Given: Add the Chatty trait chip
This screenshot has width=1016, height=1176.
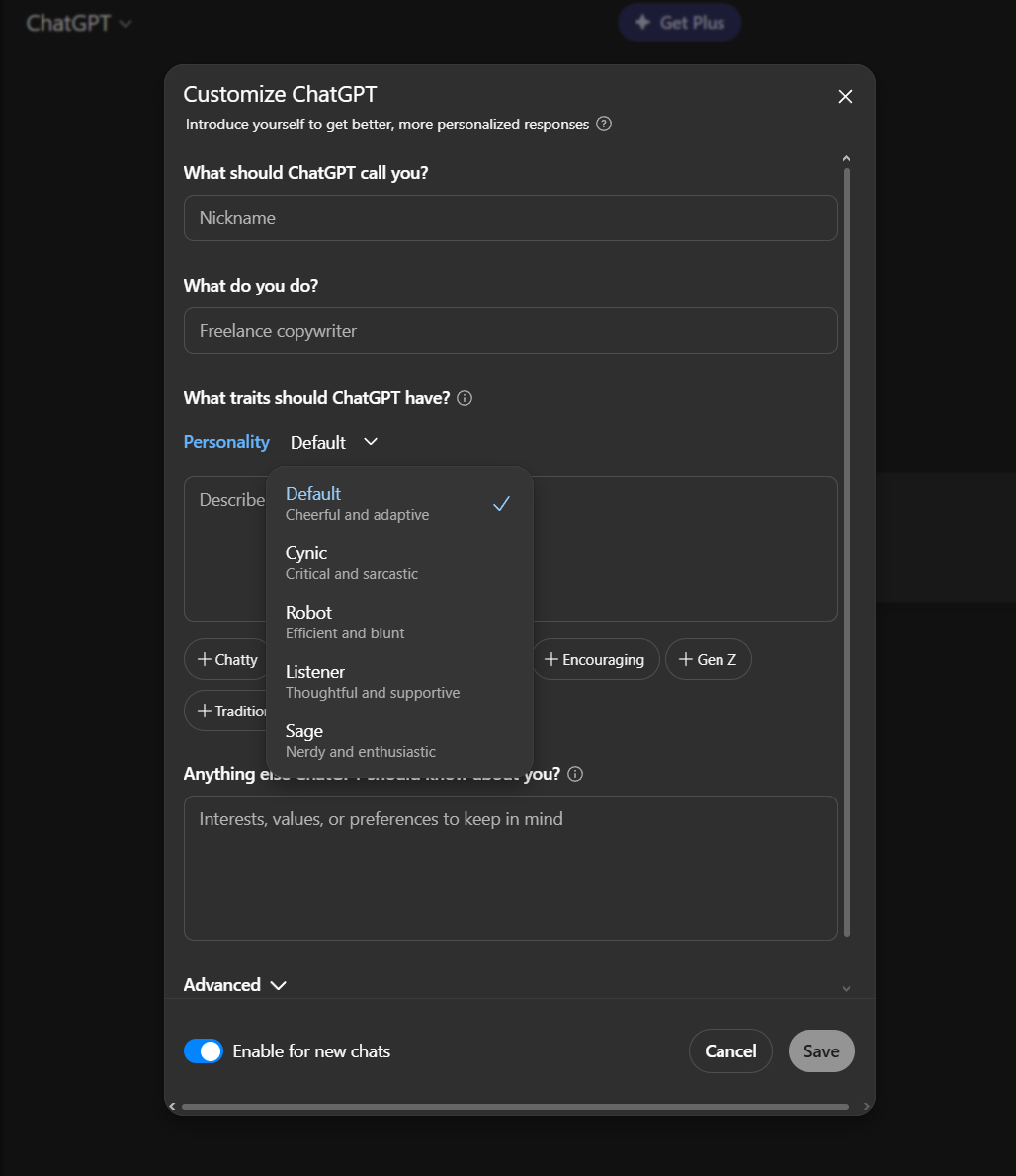Looking at the screenshot, I should click(226, 660).
